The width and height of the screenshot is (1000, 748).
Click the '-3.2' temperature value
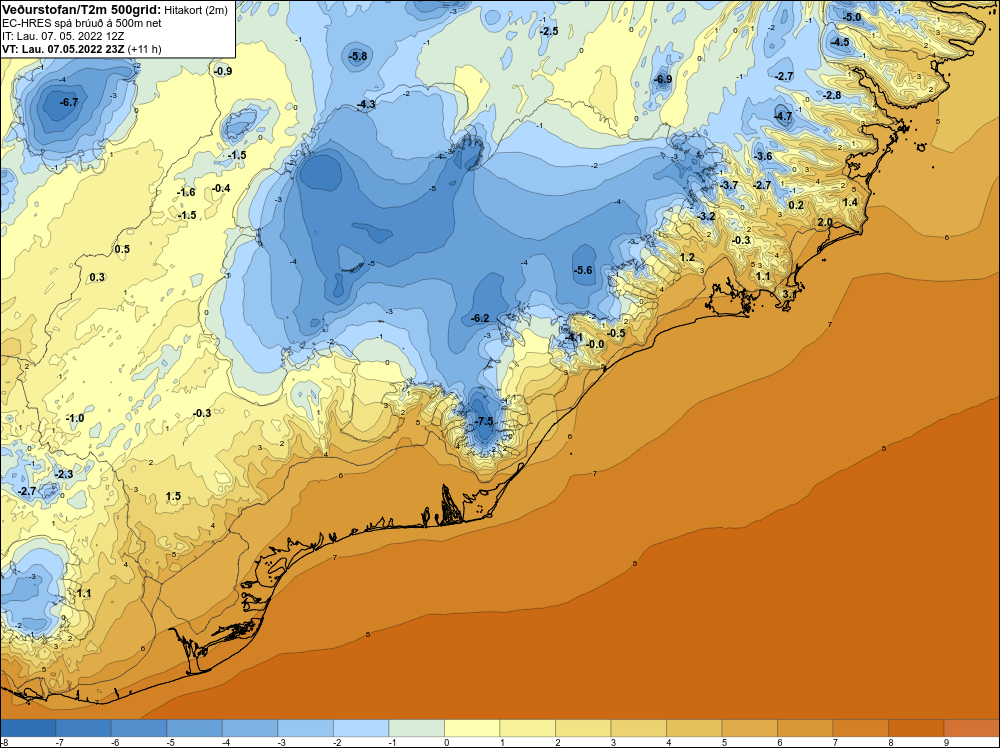(x=706, y=216)
